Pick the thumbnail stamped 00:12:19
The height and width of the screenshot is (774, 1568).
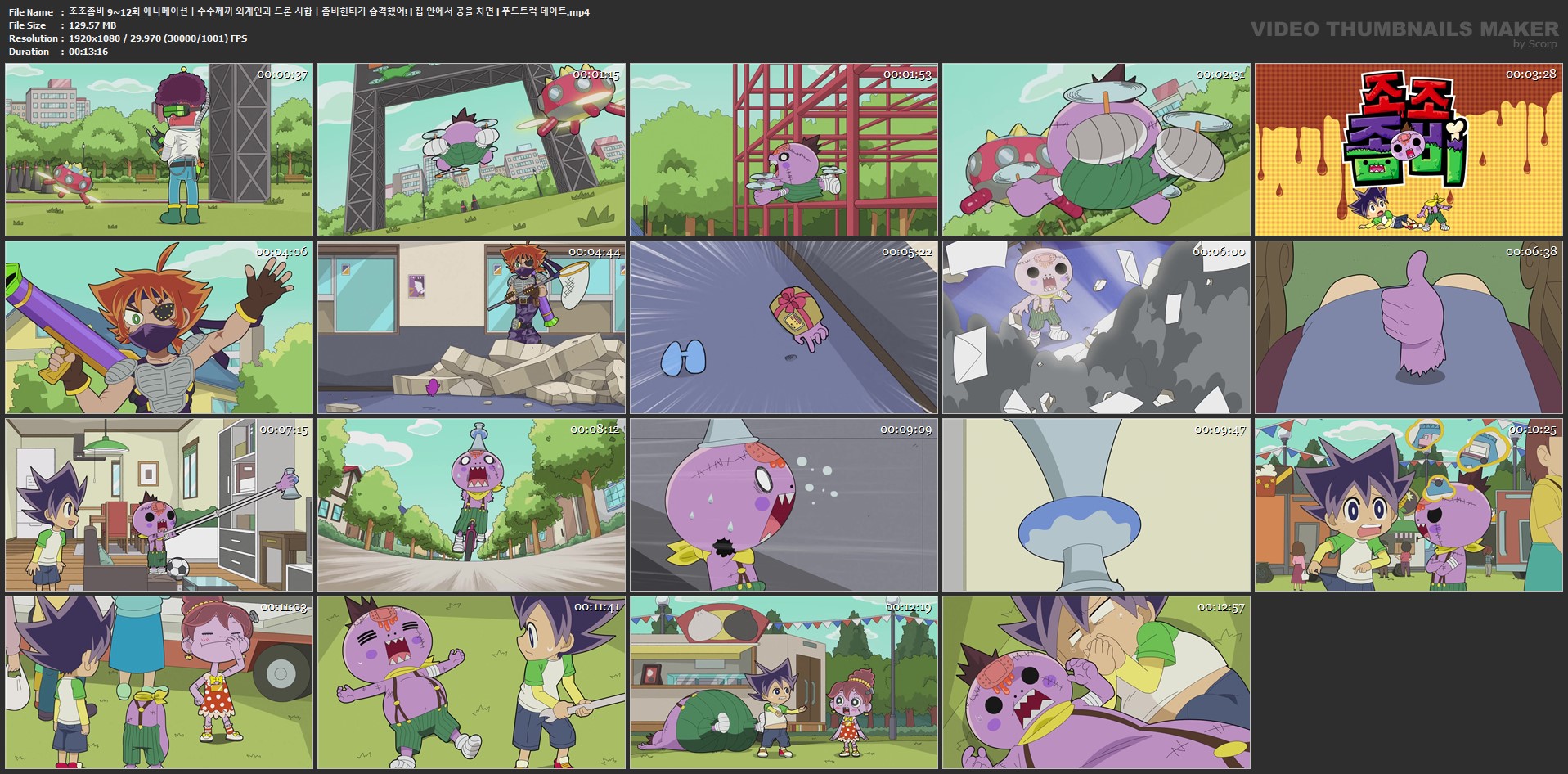click(784, 682)
